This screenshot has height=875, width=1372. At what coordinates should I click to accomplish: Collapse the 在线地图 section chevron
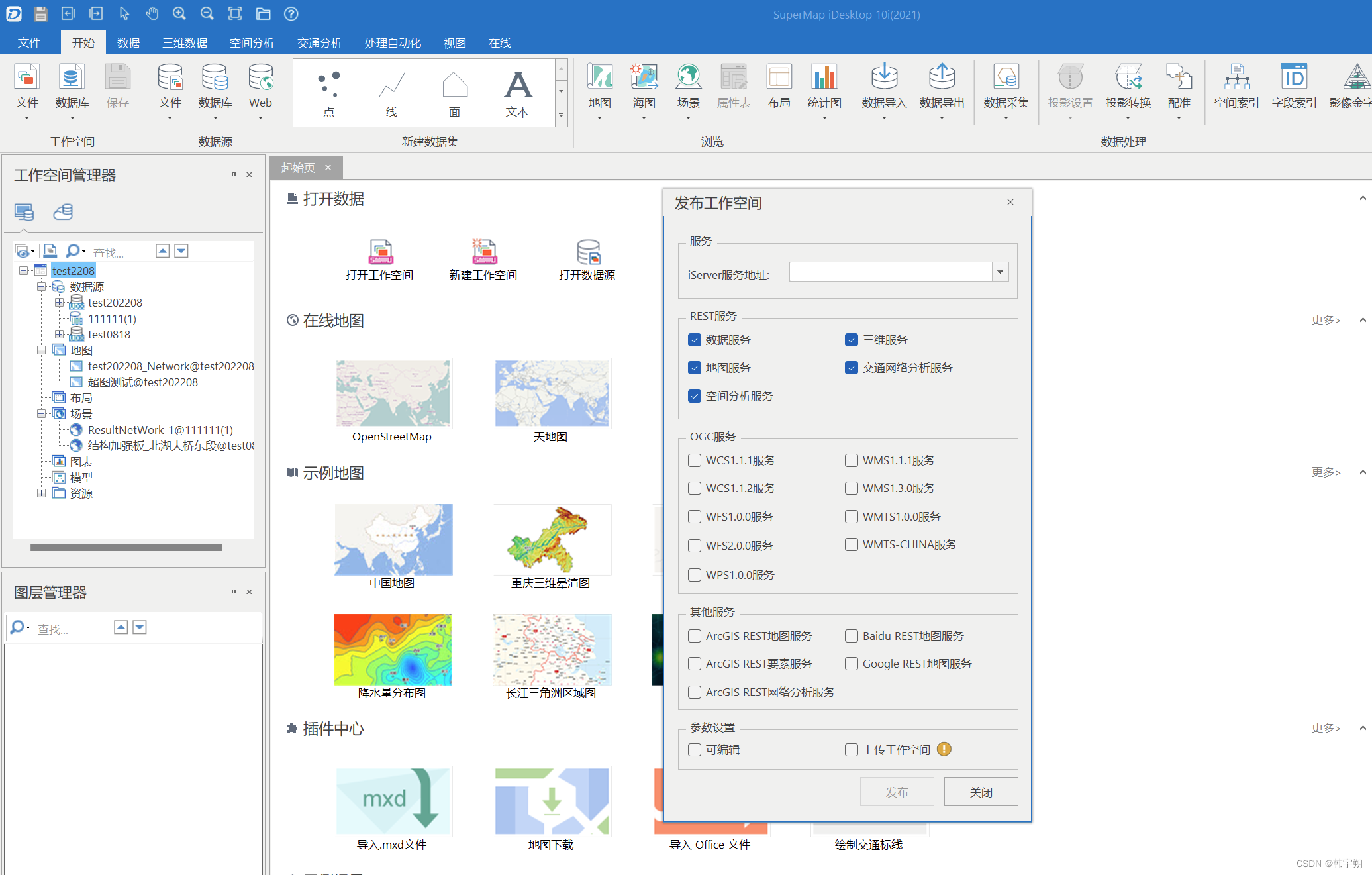pos(1363,320)
